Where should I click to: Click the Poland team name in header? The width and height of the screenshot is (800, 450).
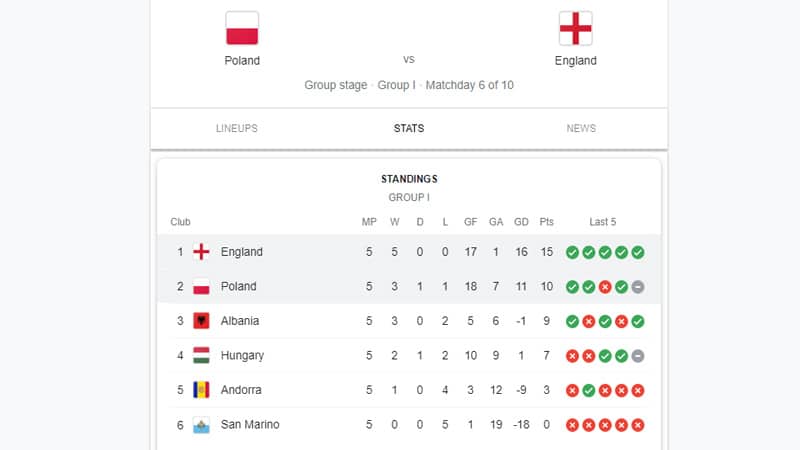pos(242,61)
